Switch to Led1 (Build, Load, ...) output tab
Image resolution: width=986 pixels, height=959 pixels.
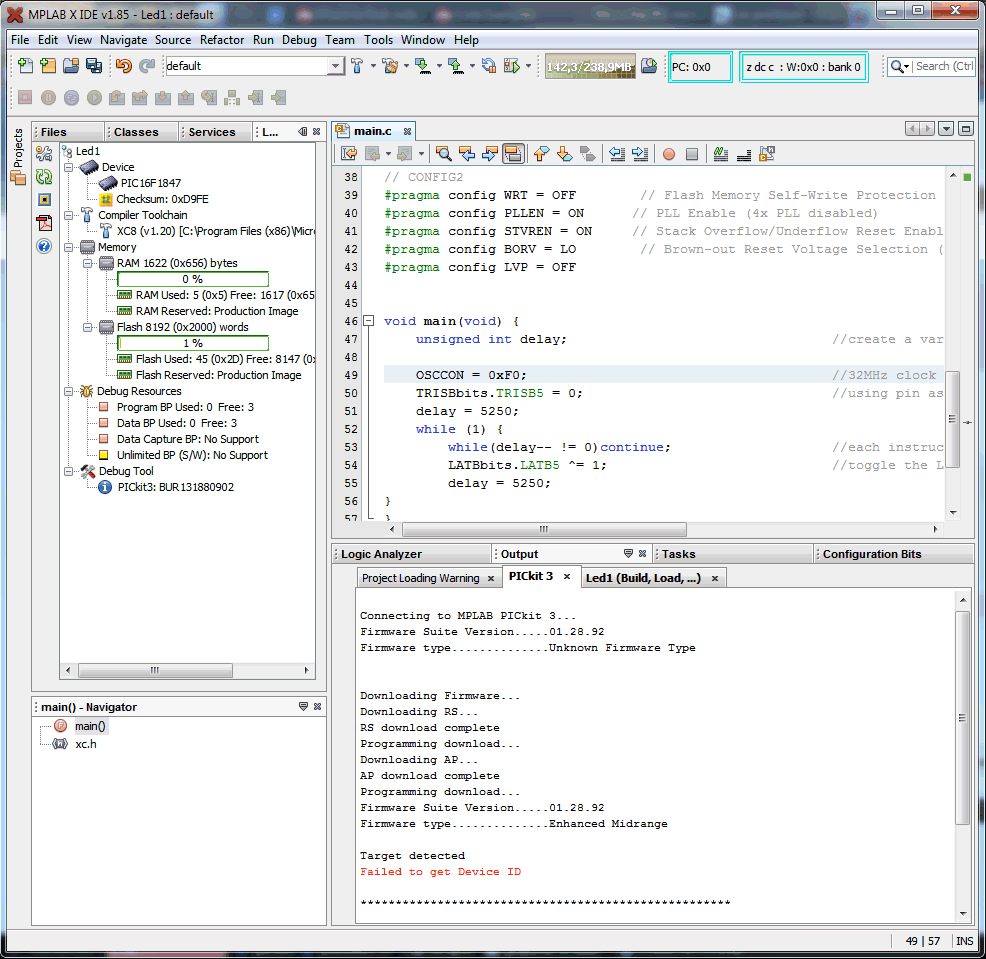[x=643, y=578]
